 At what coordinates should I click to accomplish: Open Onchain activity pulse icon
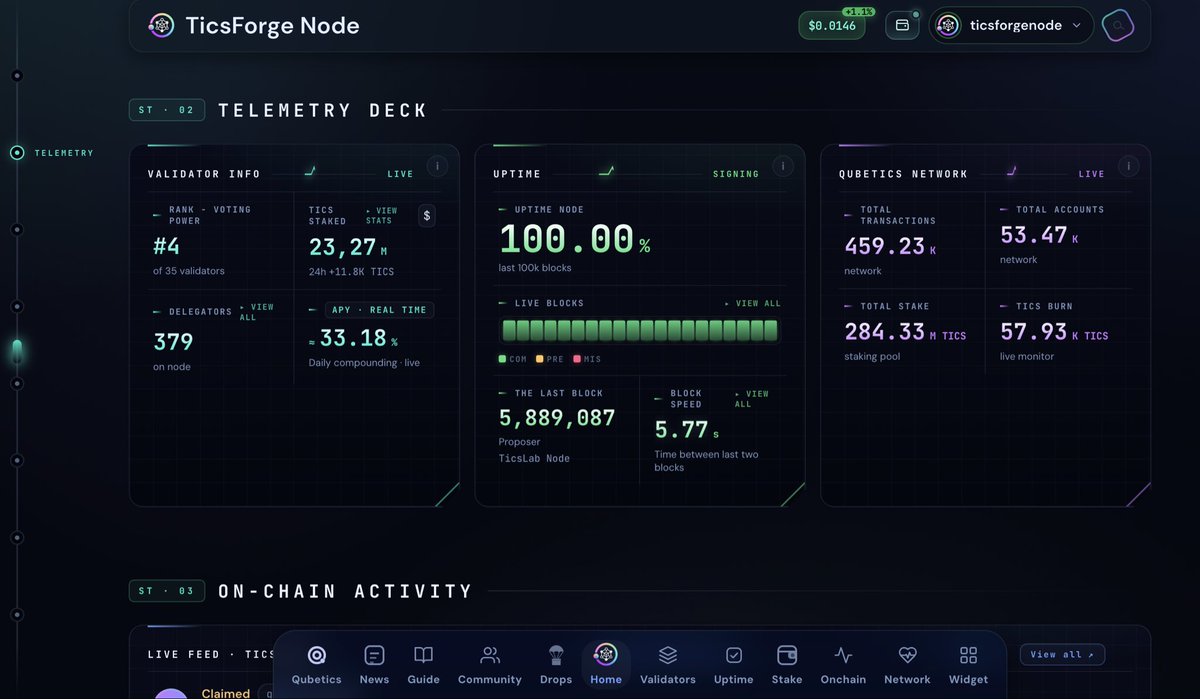pos(843,664)
